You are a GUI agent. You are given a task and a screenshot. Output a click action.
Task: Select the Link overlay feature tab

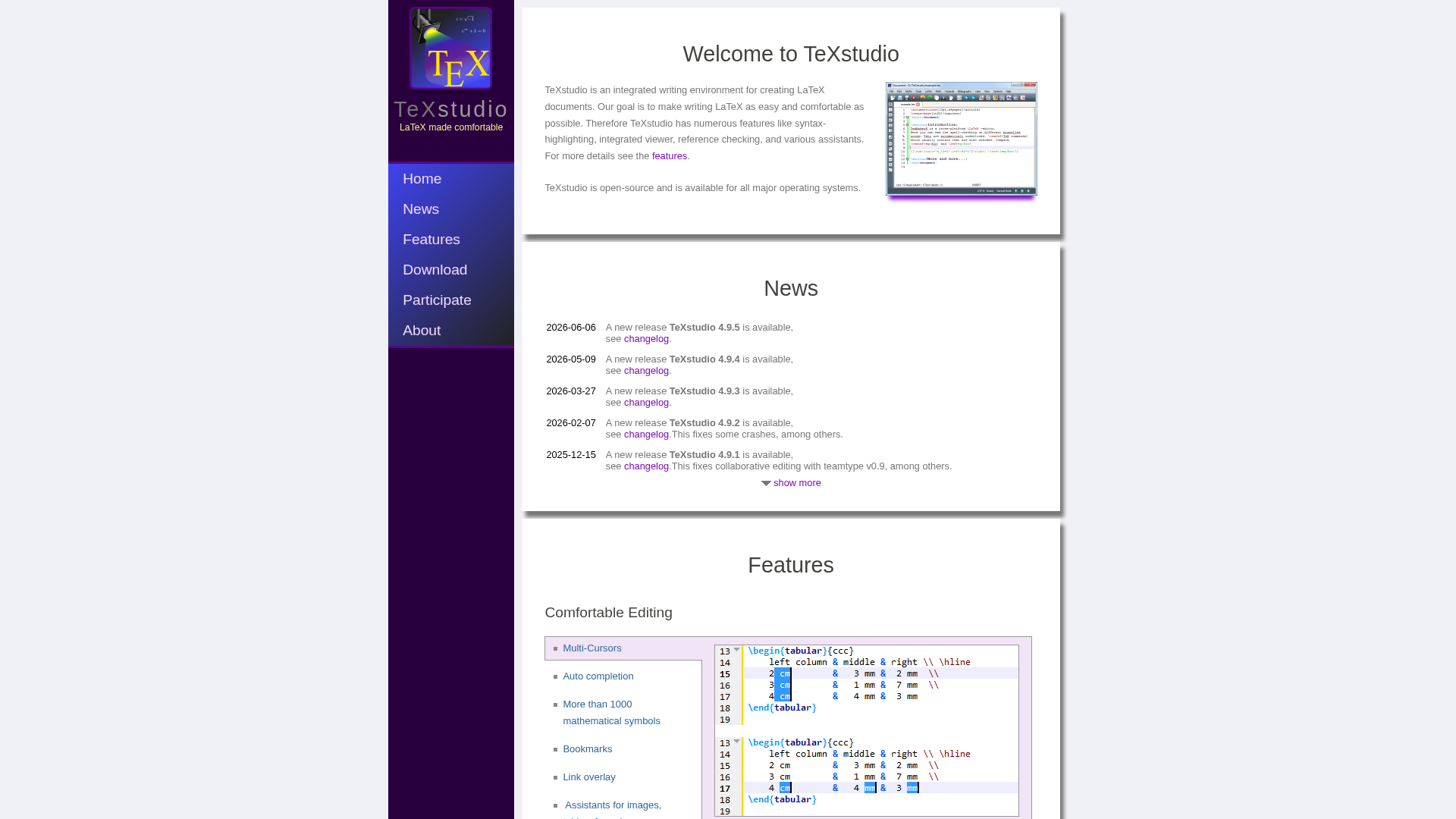point(588,777)
